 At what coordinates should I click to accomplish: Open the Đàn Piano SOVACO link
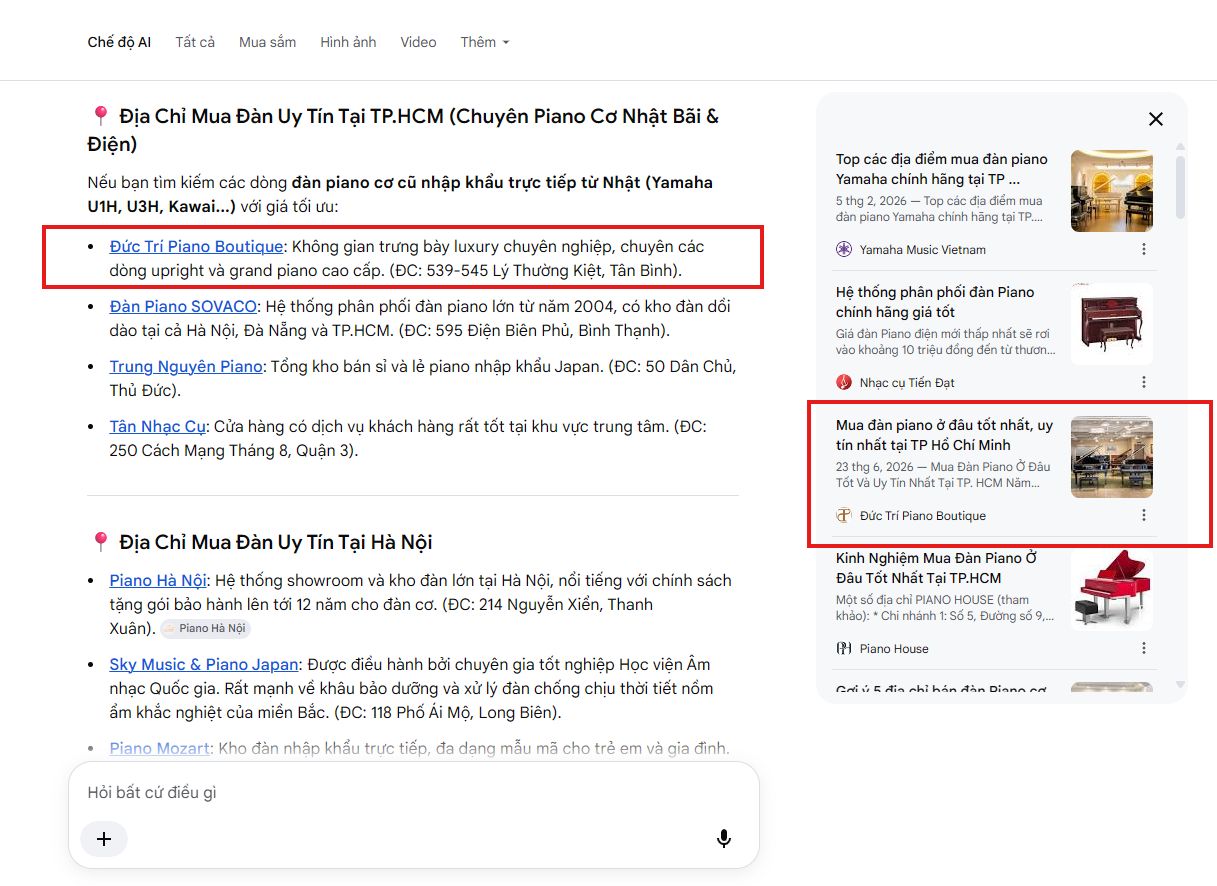point(183,306)
